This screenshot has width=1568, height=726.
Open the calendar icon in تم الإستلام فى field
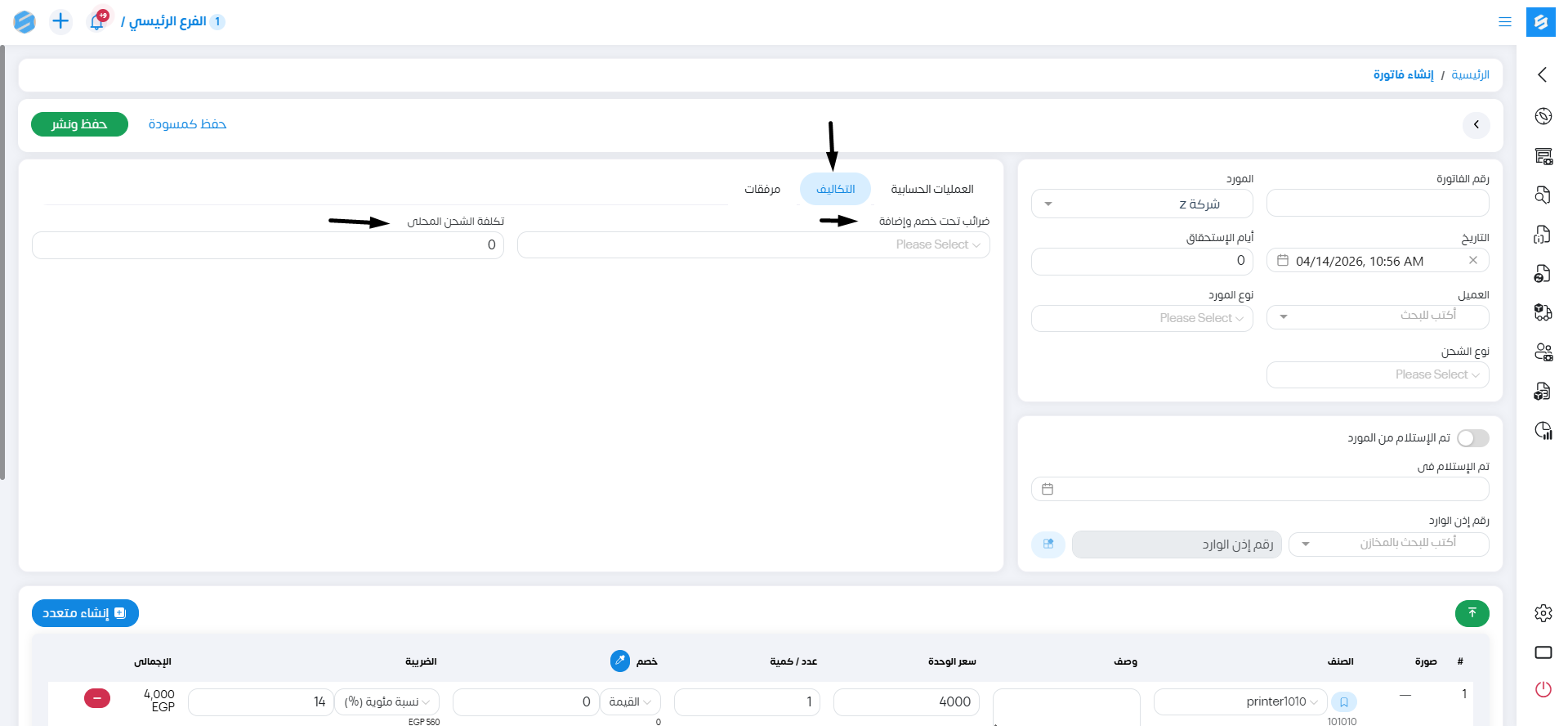[x=1048, y=489]
